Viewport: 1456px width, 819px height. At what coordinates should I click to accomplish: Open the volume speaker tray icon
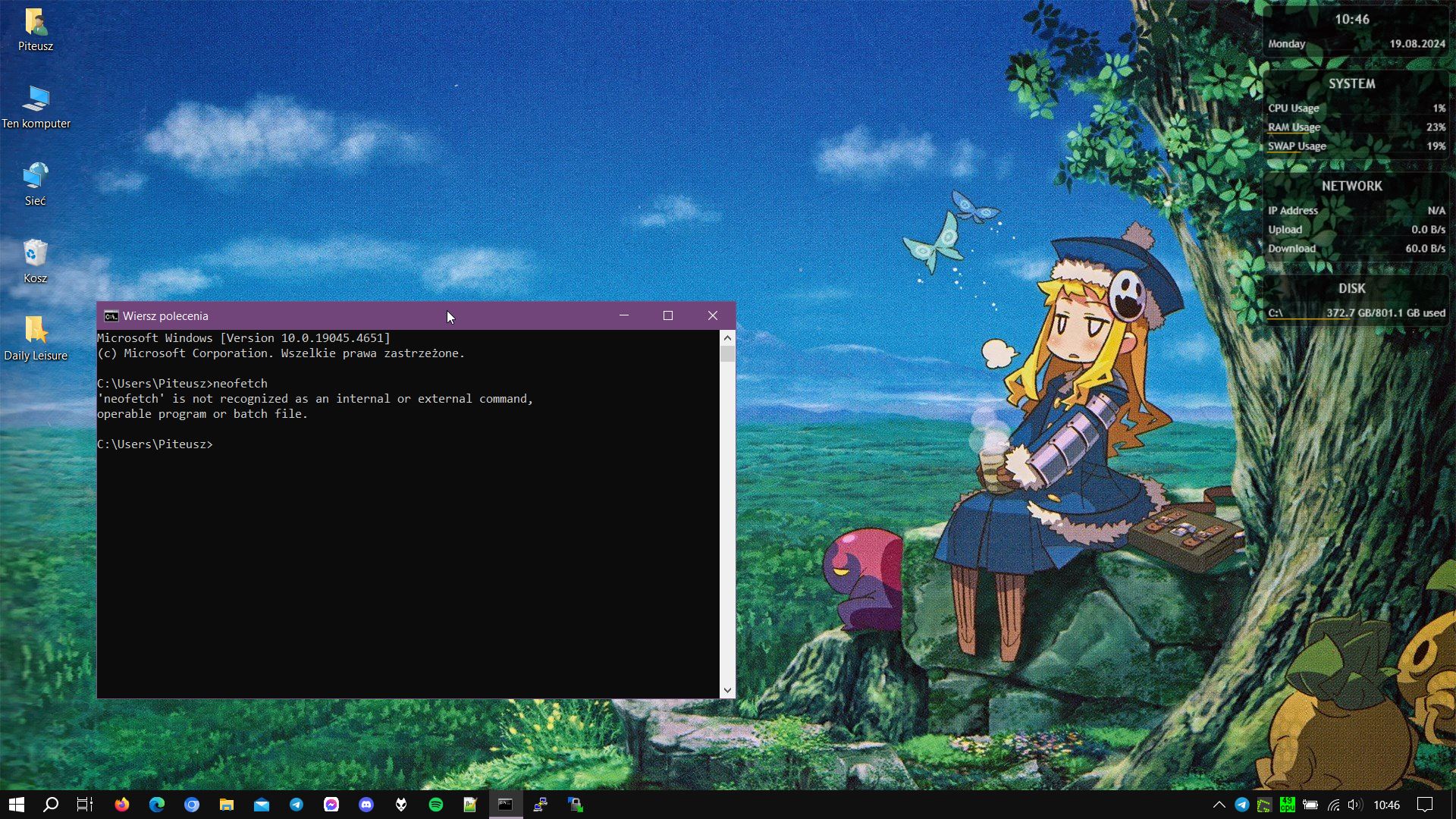(1355, 805)
